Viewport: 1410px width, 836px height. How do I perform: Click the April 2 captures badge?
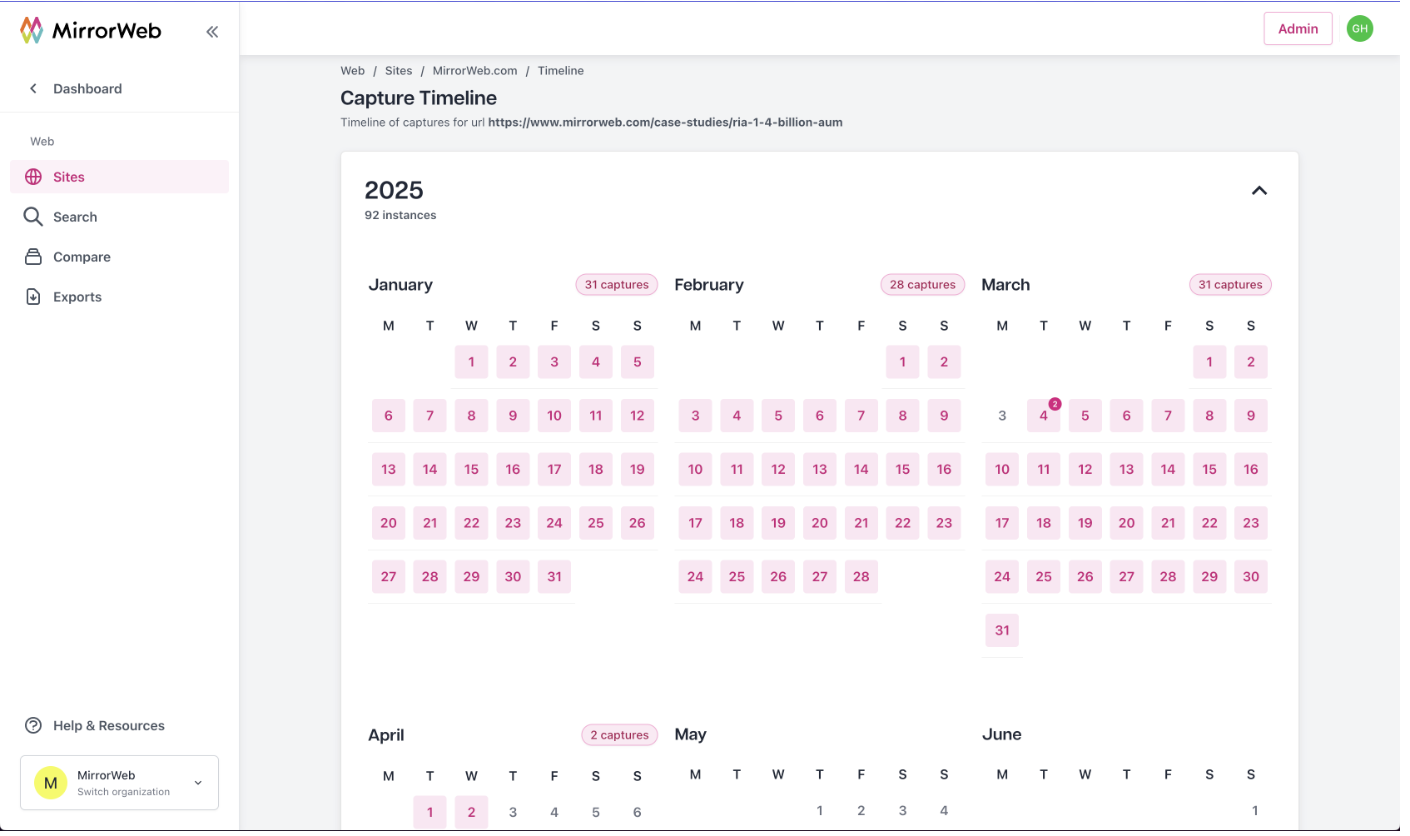(620, 735)
